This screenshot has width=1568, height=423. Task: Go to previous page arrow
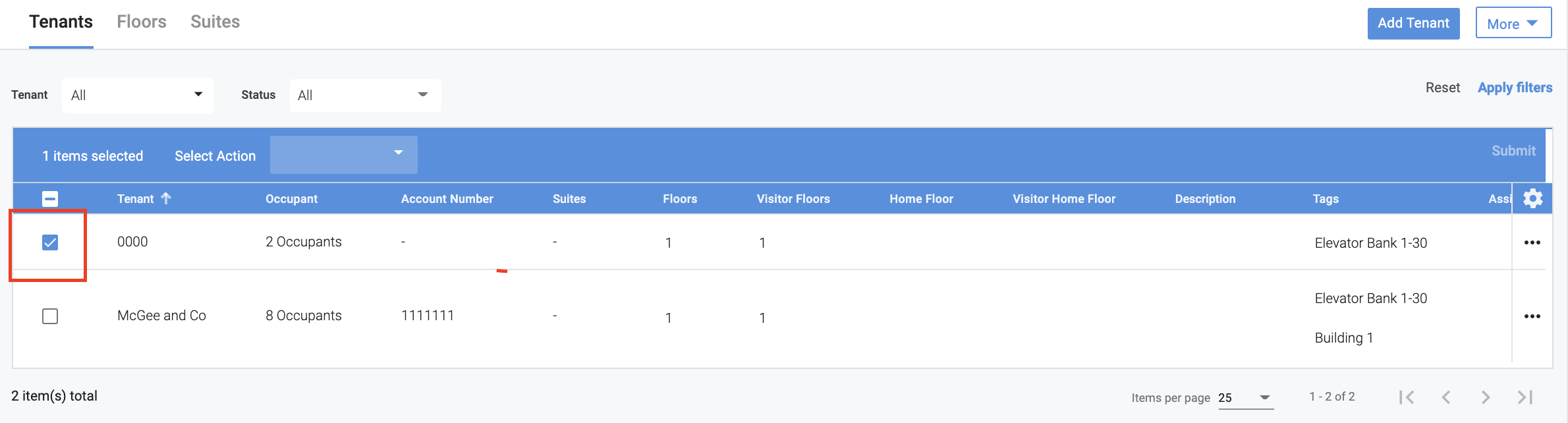click(1446, 397)
